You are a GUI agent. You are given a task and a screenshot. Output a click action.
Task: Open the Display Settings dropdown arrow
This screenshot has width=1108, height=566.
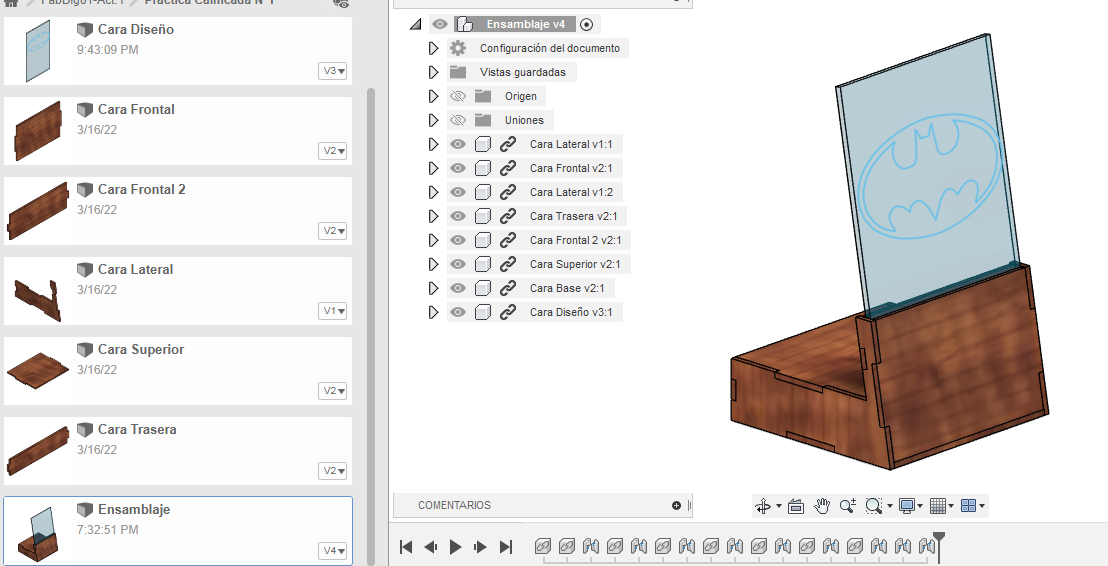click(x=921, y=506)
